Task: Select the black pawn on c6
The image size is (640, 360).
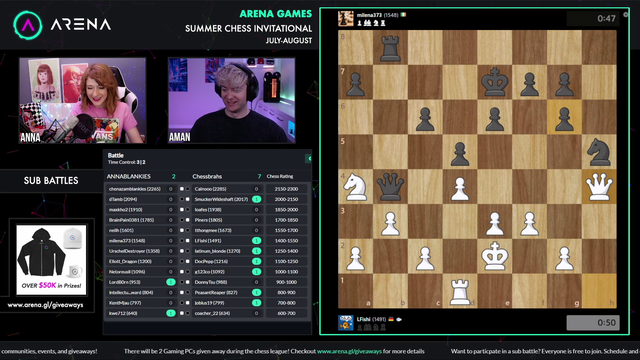Action: click(x=425, y=118)
